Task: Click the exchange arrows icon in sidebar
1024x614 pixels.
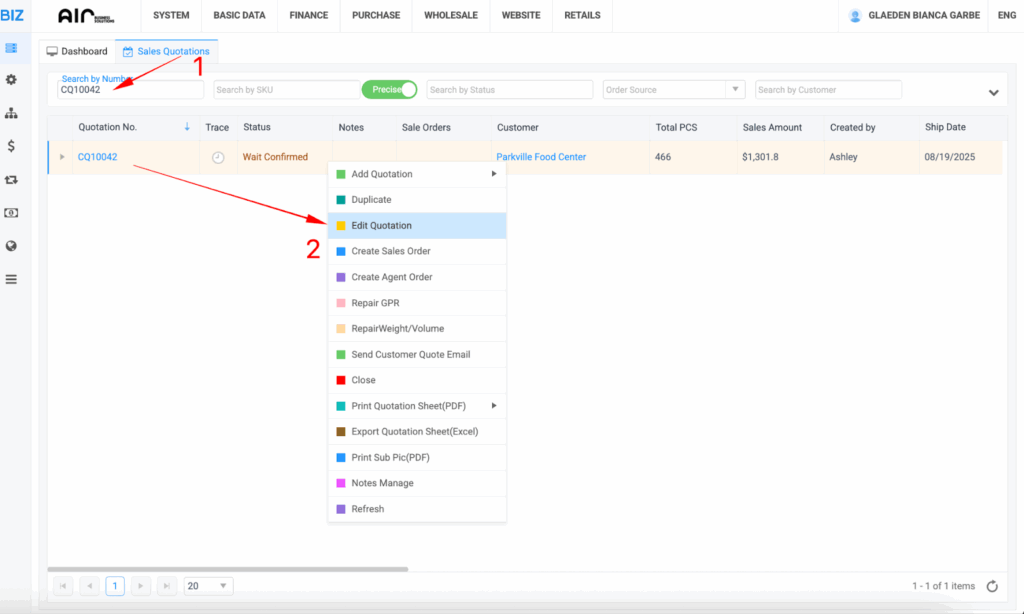Action: pyautogui.click(x=11, y=180)
